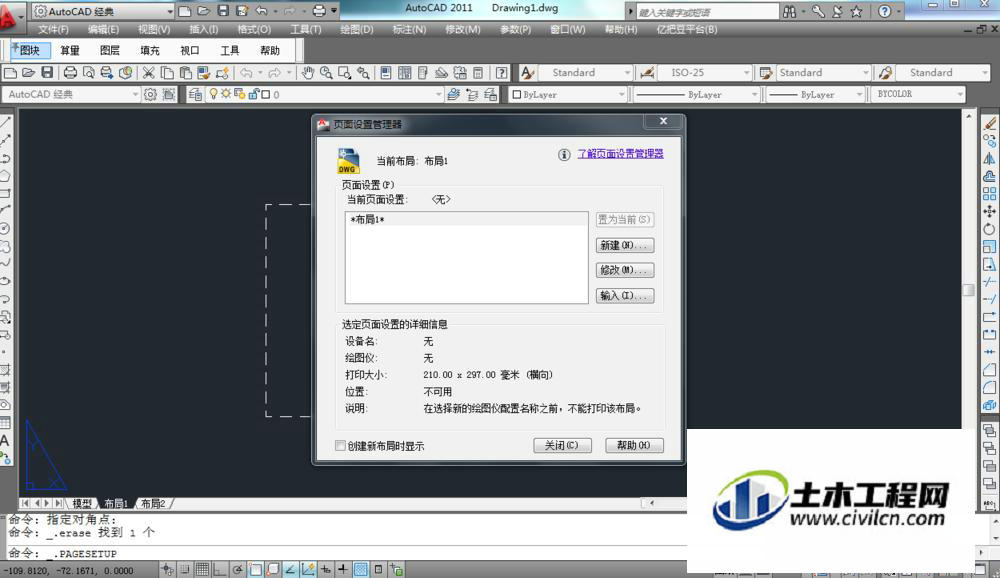1000x578 pixels.
Task: Click the Zoom Window icon
Action: 345,73
